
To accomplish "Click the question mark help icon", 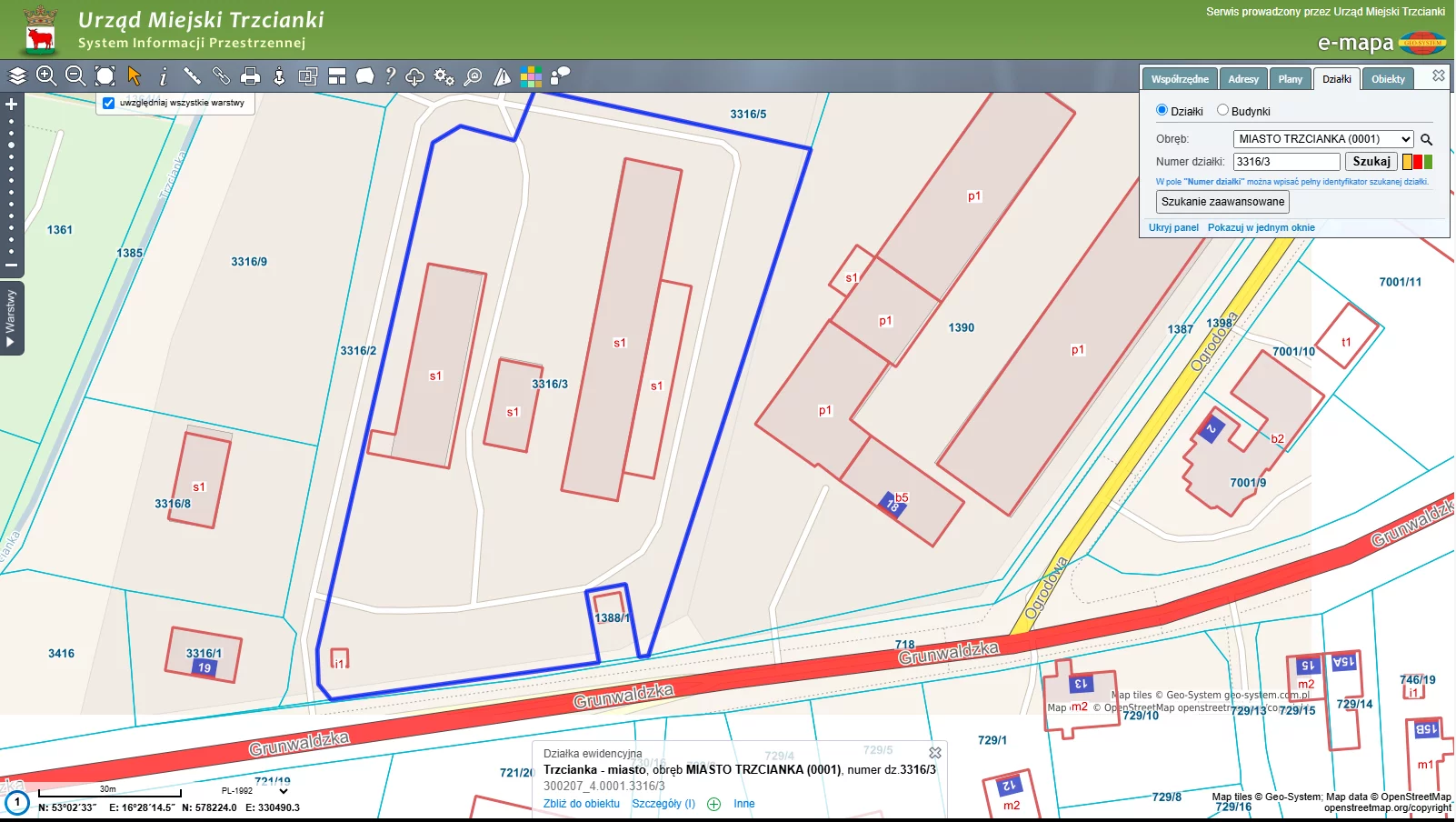I will pyautogui.click(x=390, y=76).
